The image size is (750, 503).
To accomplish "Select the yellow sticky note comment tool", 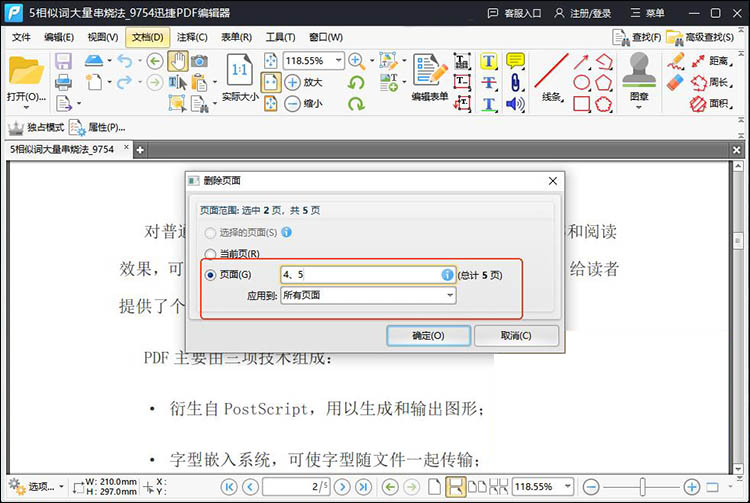I will click(x=515, y=61).
